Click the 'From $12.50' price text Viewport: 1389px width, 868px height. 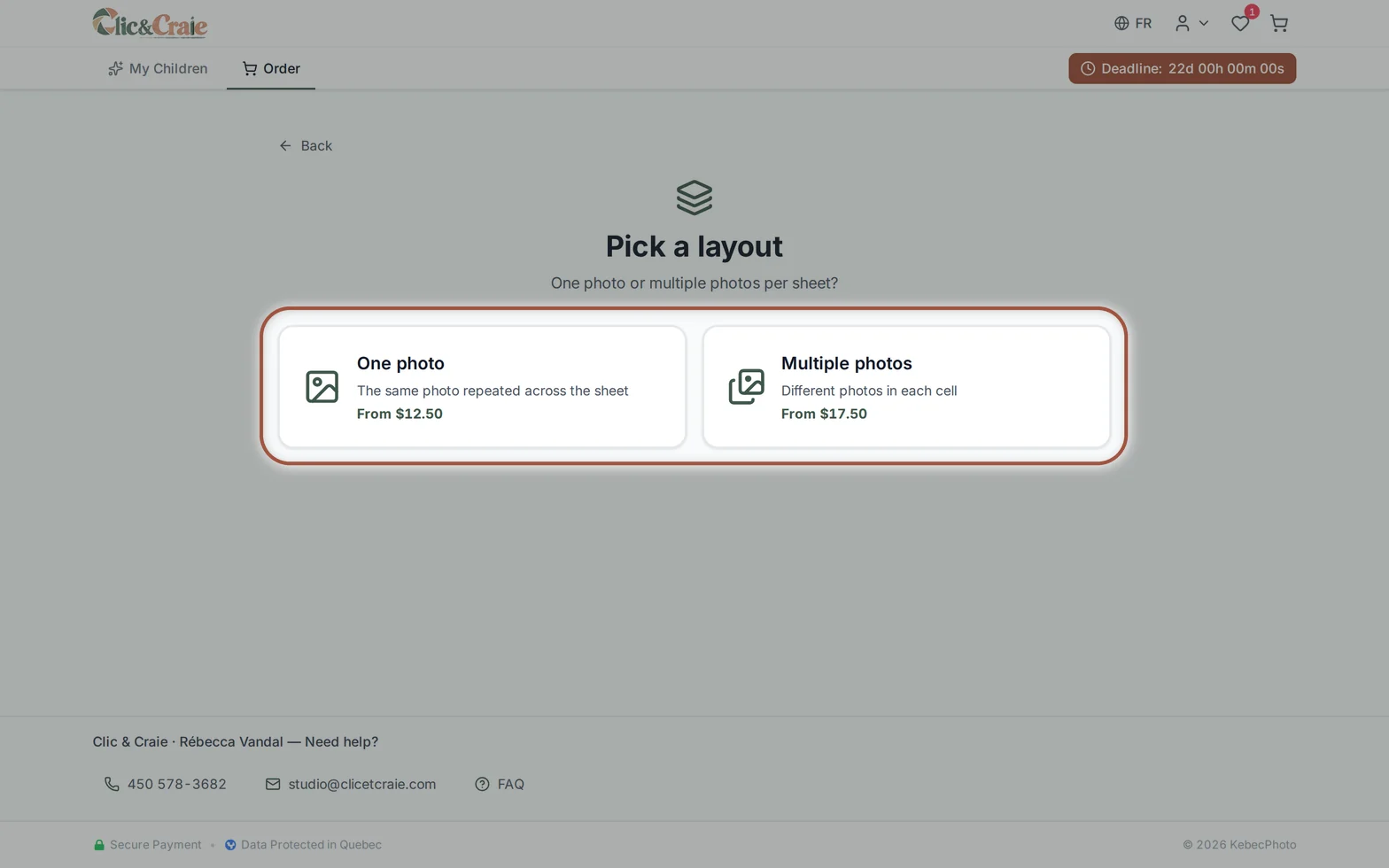(x=400, y=414)
